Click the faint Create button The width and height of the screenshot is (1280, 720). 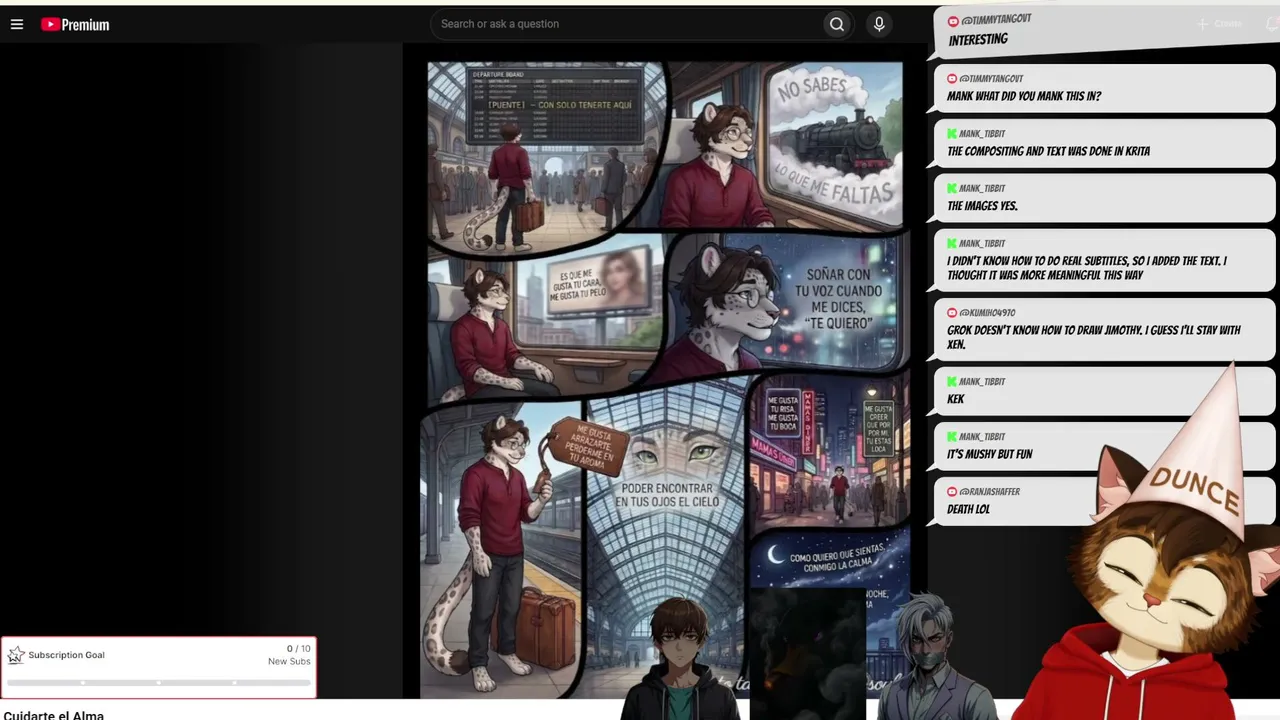(1219, 24)
